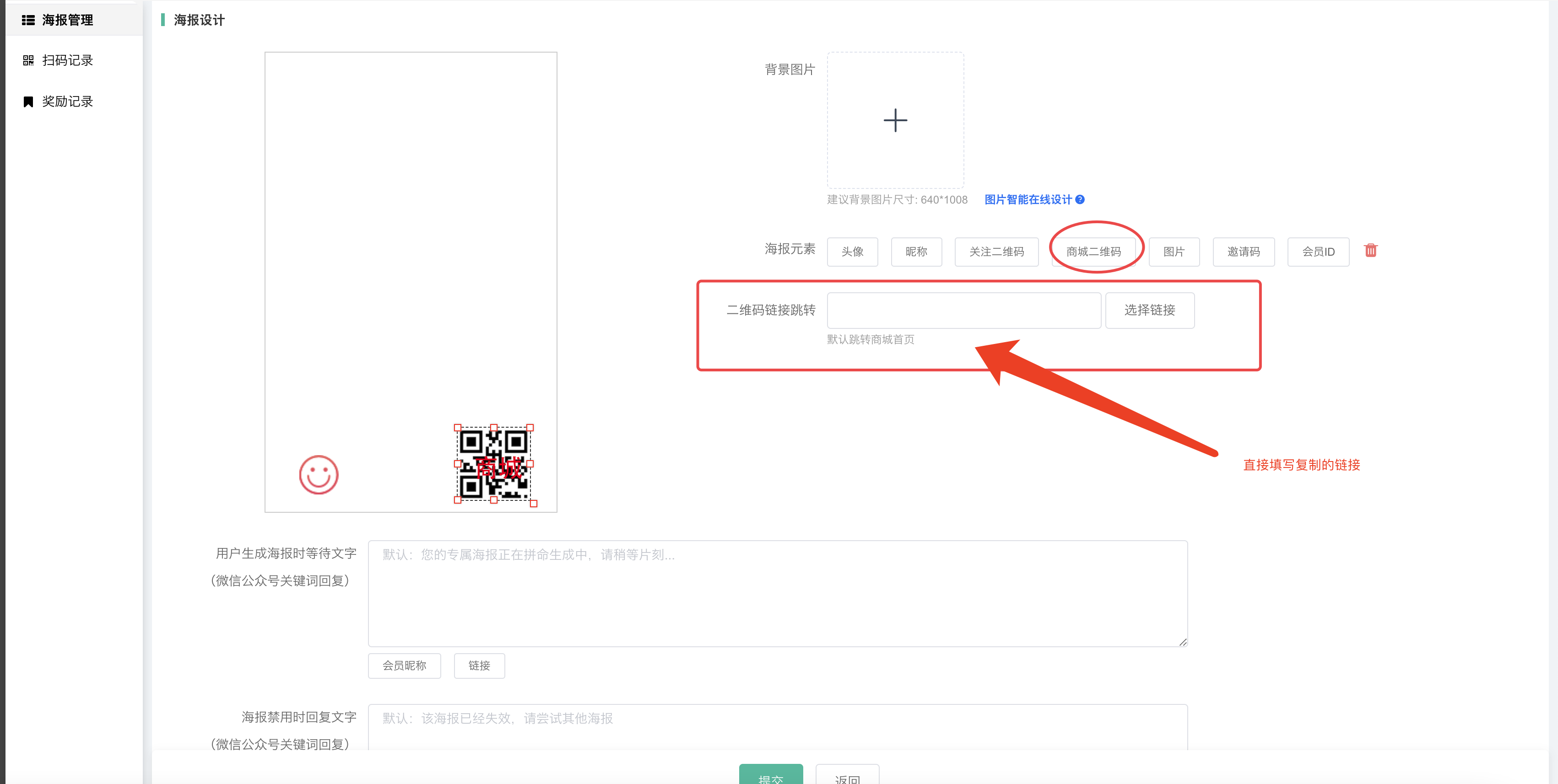This screenshot has height=784, width=1558.
Task: Click the waiting-text textarea
Action: pyautogui.click(x=777, y=593)
